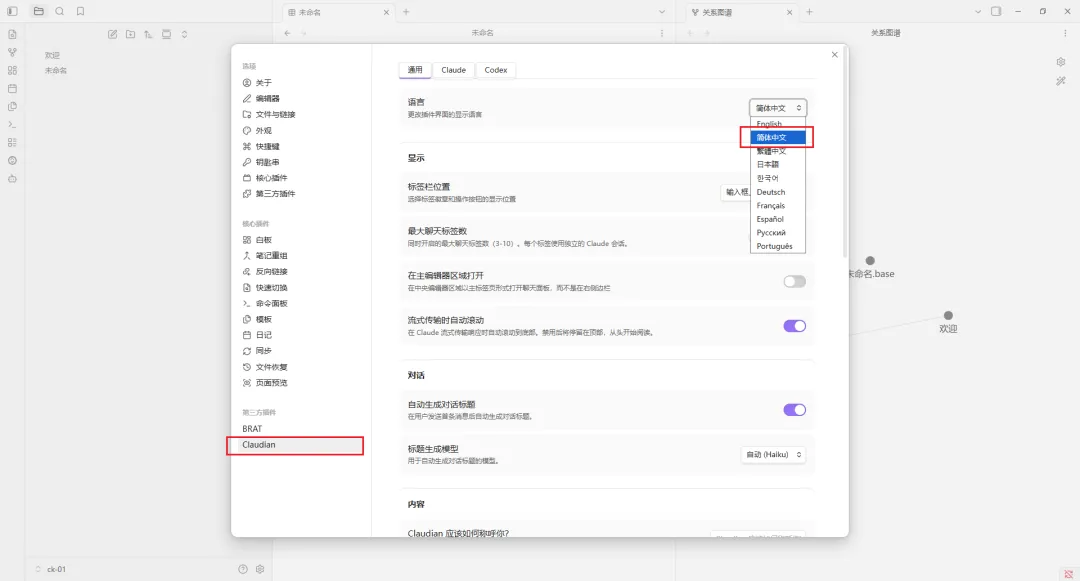Open settings gear beside the vault name

pyautogui.click(x=260, y=569)
